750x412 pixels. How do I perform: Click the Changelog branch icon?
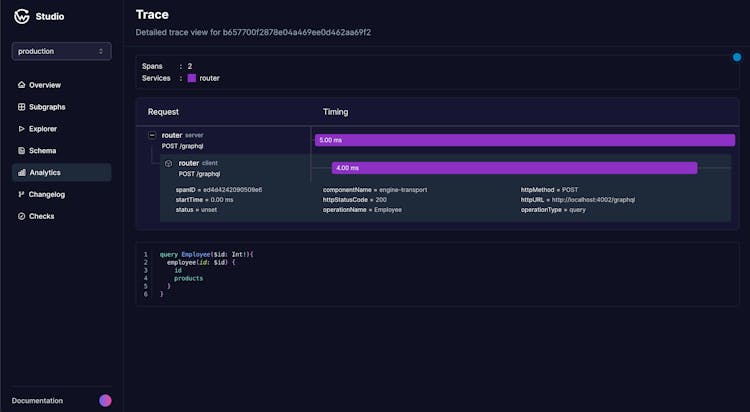click(x=22, y=194)
